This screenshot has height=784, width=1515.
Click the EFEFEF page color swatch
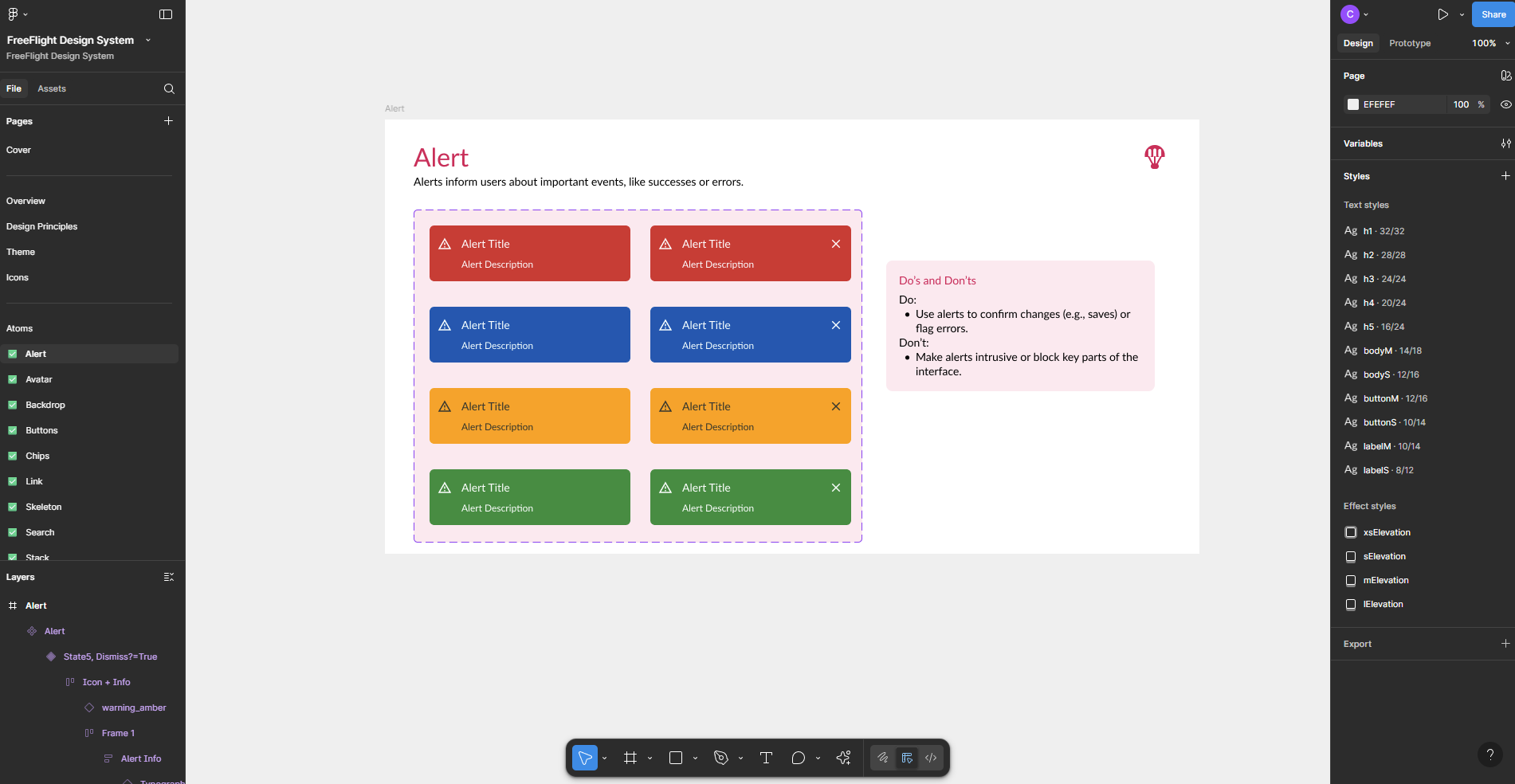coord(1353,104)
